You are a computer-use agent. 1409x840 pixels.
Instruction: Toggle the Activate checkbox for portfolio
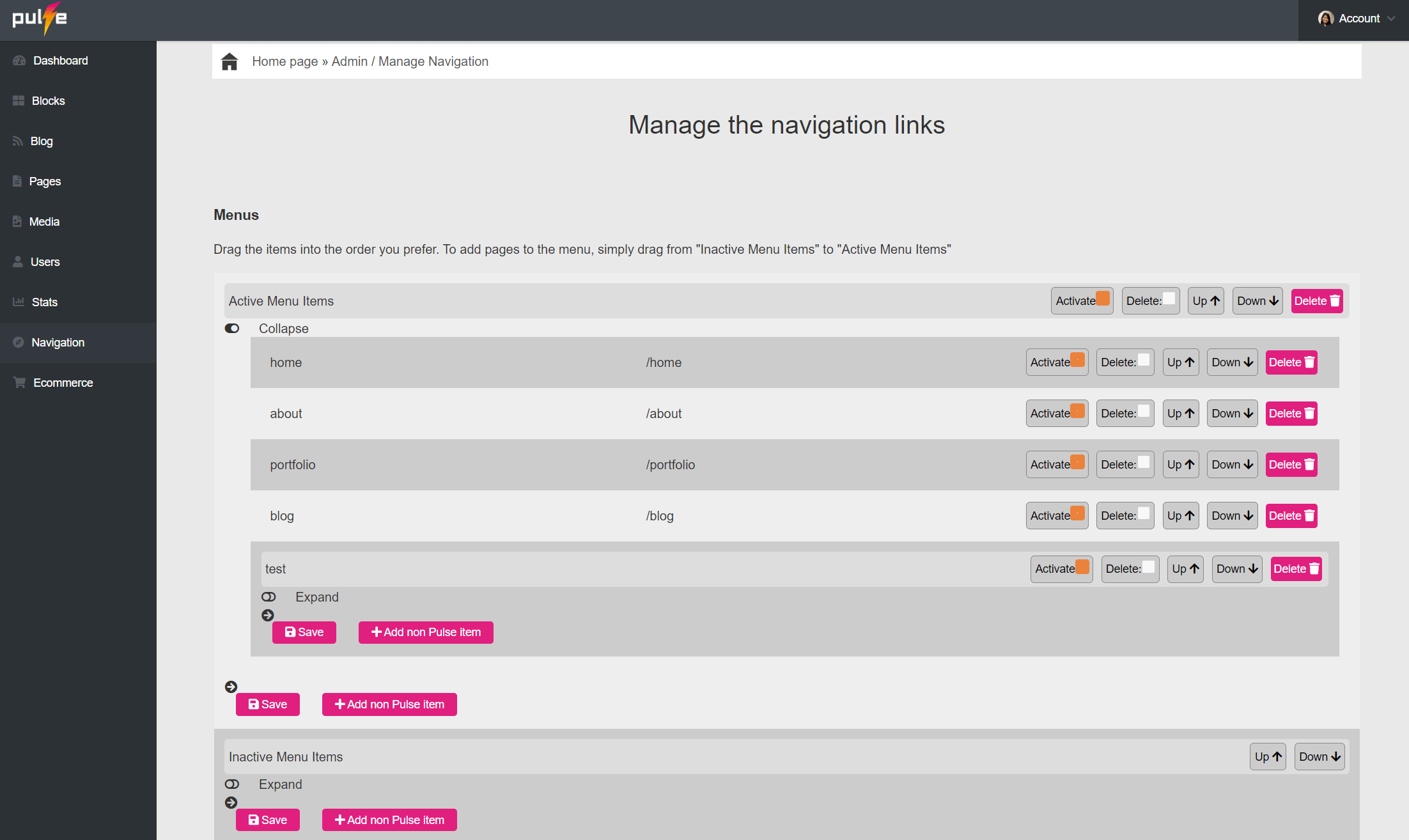pyautogui.click(x=1077, y=462)
